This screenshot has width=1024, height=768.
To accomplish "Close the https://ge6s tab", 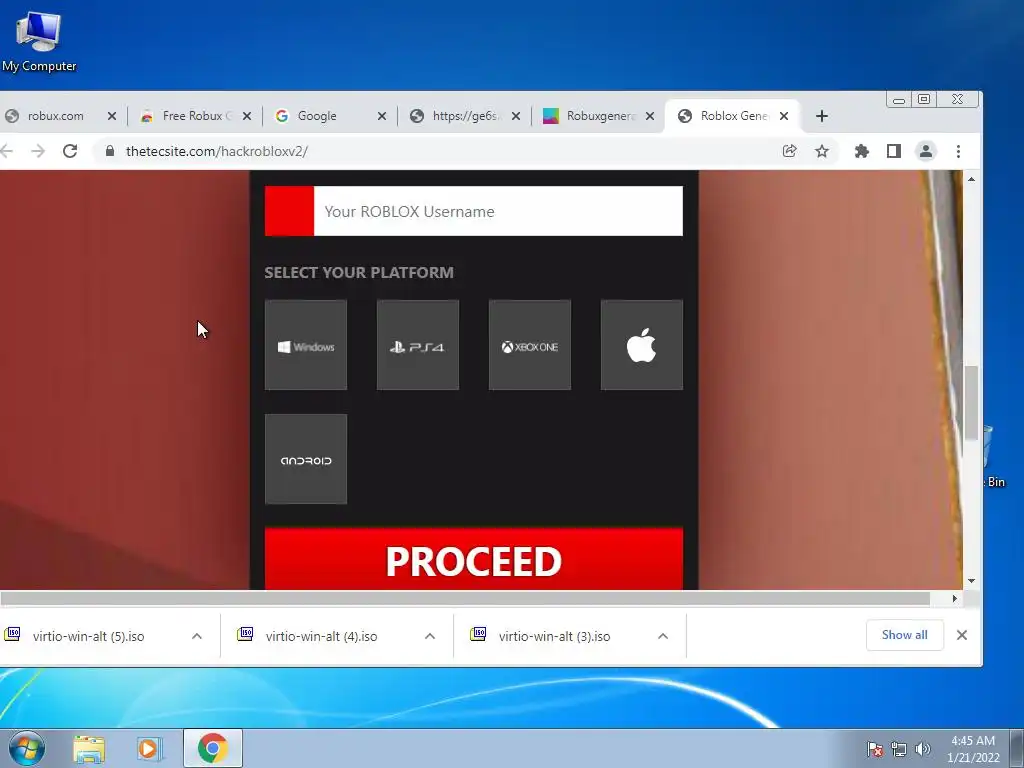I will pos(516,116).
